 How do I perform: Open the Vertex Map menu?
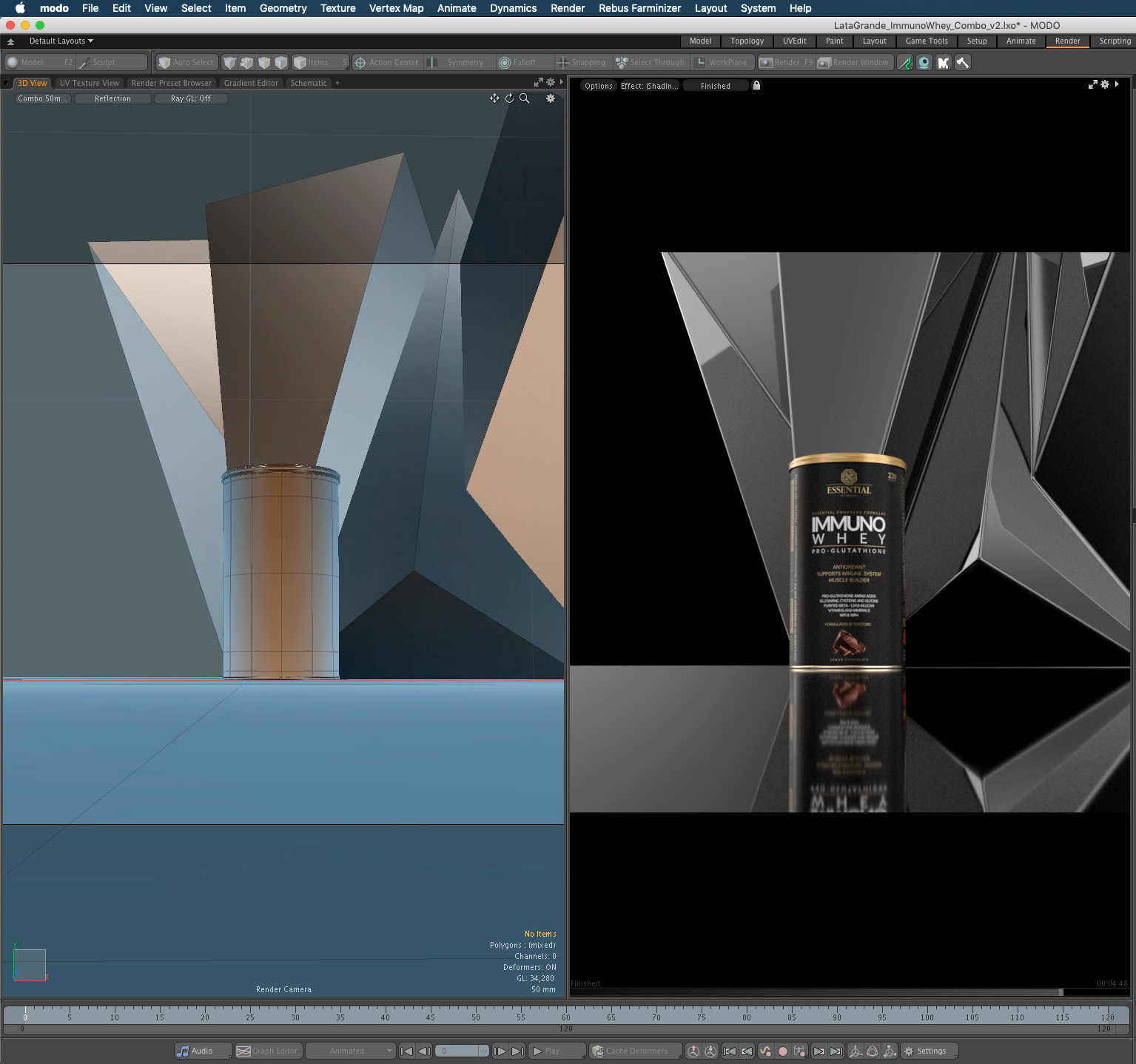(396, 8)
